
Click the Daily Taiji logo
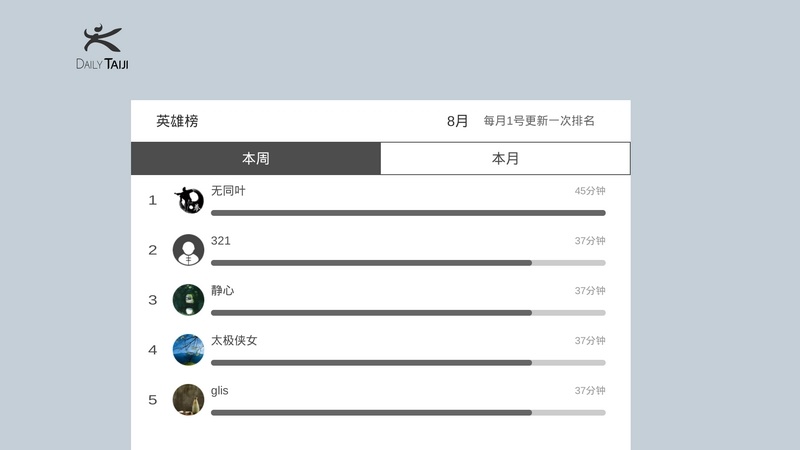(102, 48)
